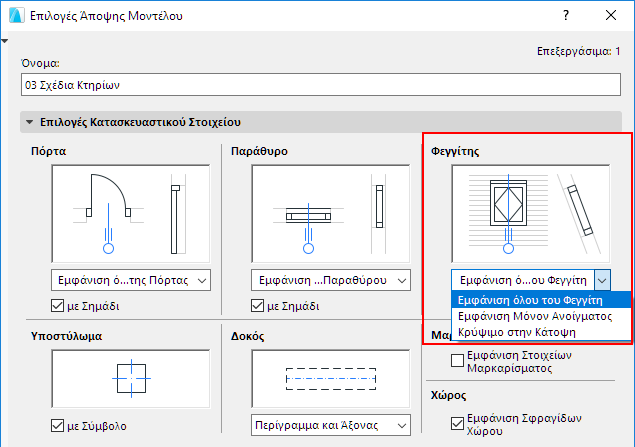
Task: Collapse 'Επιλογές Κατασκευαστικού Στοιχείου' section
Action: (x=31, y=124)
